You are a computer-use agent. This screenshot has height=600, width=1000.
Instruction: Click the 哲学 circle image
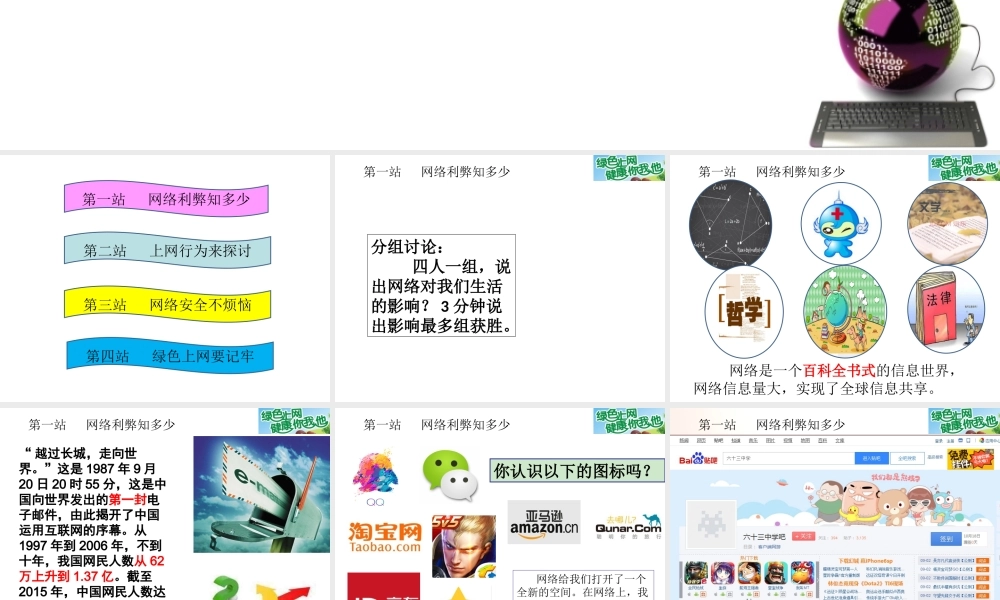(x=744, y=312)
